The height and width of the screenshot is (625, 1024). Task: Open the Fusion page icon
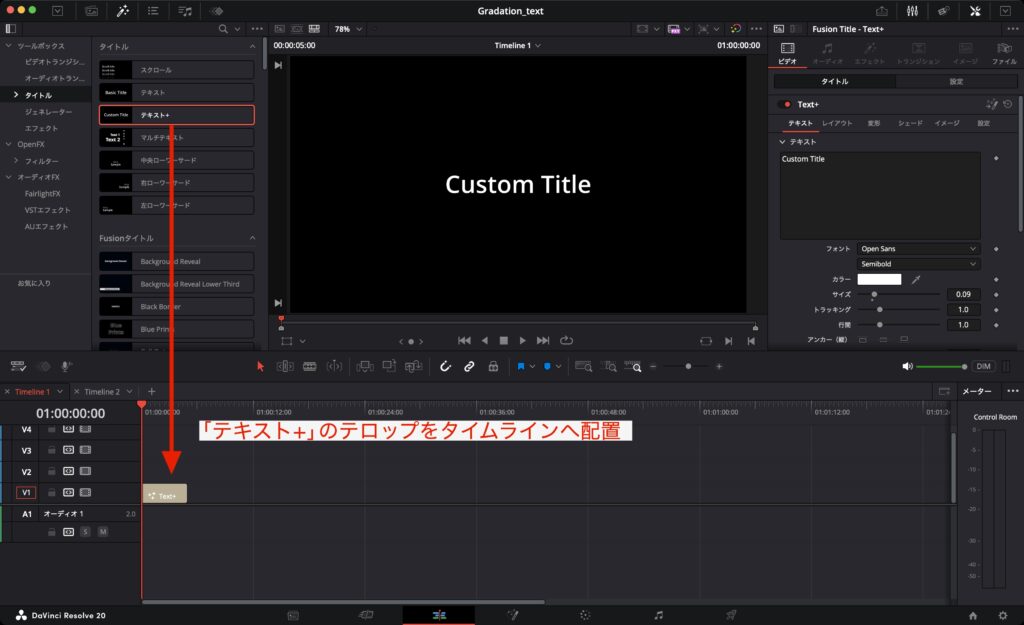[513, 615]
